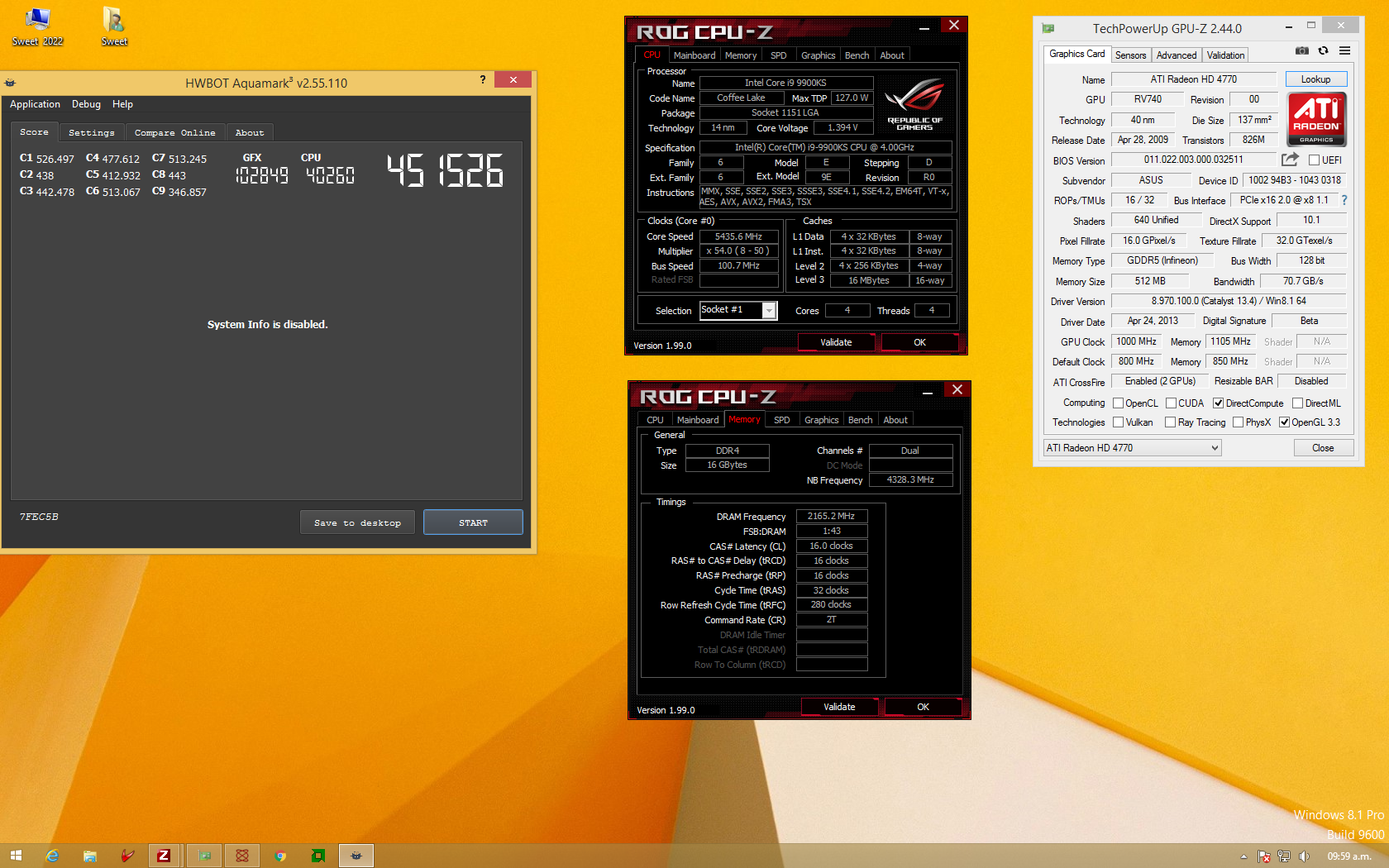Launch Google Chrome from the taskbar

pyautogui.click(x=280, y=856)
